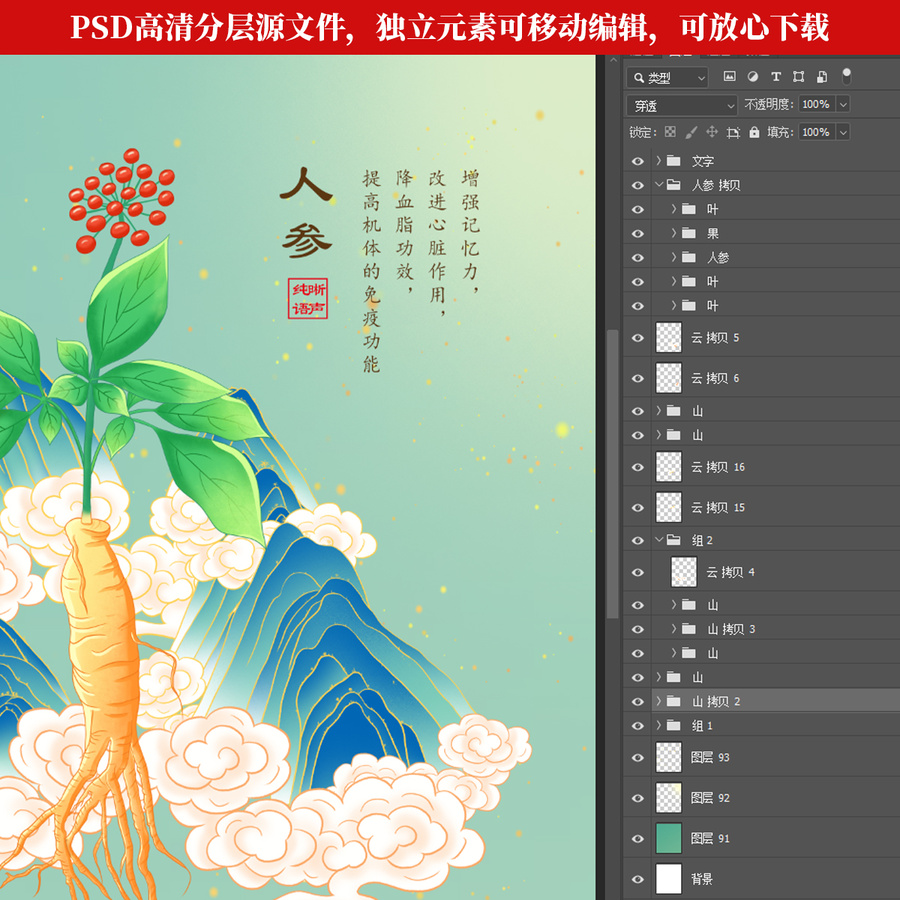
Task: Select the thumbnail of layer 云 拷贝 4
Action: (x=684, y=572)
